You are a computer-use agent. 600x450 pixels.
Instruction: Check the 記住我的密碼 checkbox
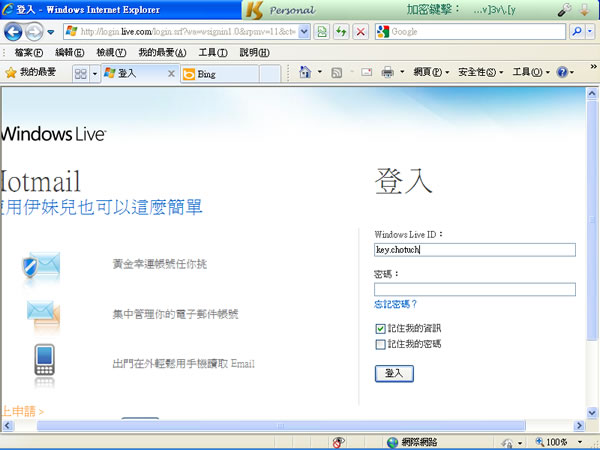click(x=380, y=344)
